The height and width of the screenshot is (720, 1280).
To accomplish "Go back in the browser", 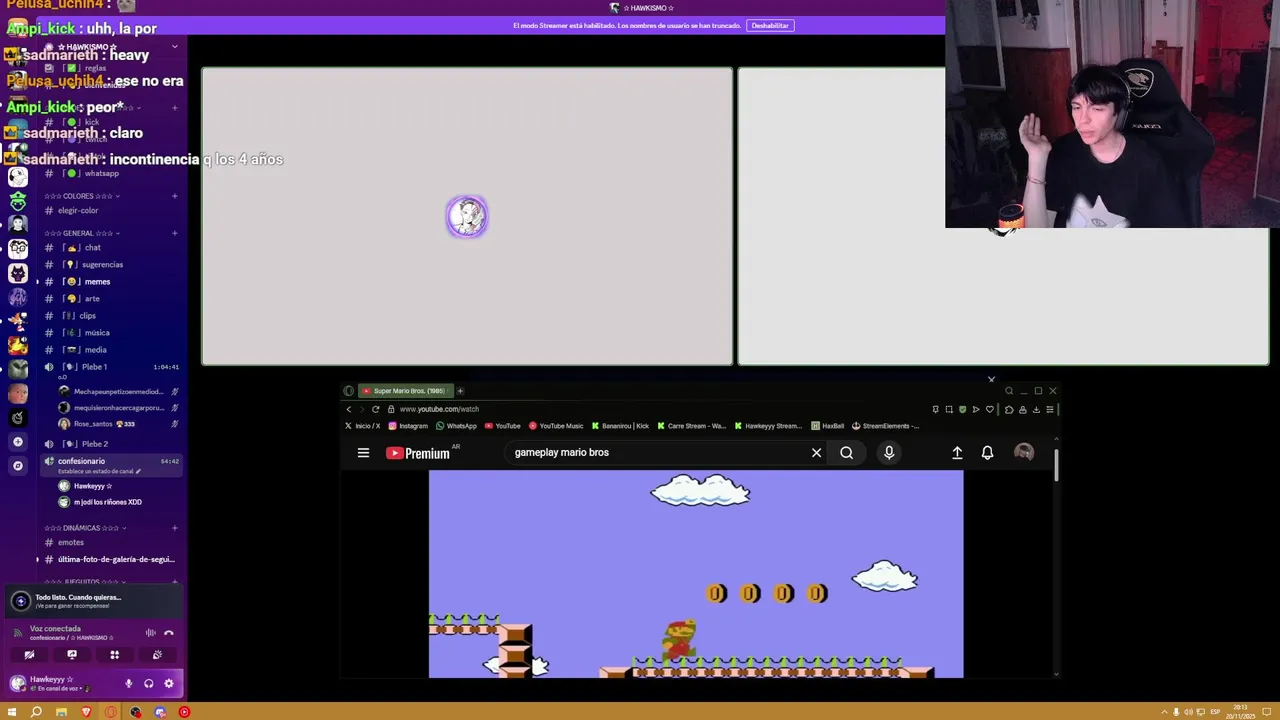I will [348, 409].
